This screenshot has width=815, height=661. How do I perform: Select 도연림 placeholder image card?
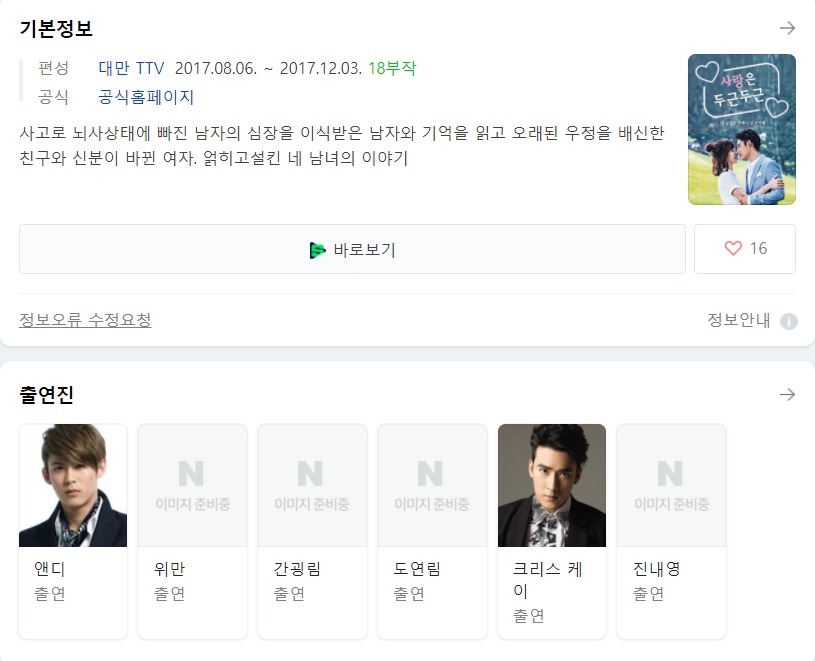tap(432, 485)
